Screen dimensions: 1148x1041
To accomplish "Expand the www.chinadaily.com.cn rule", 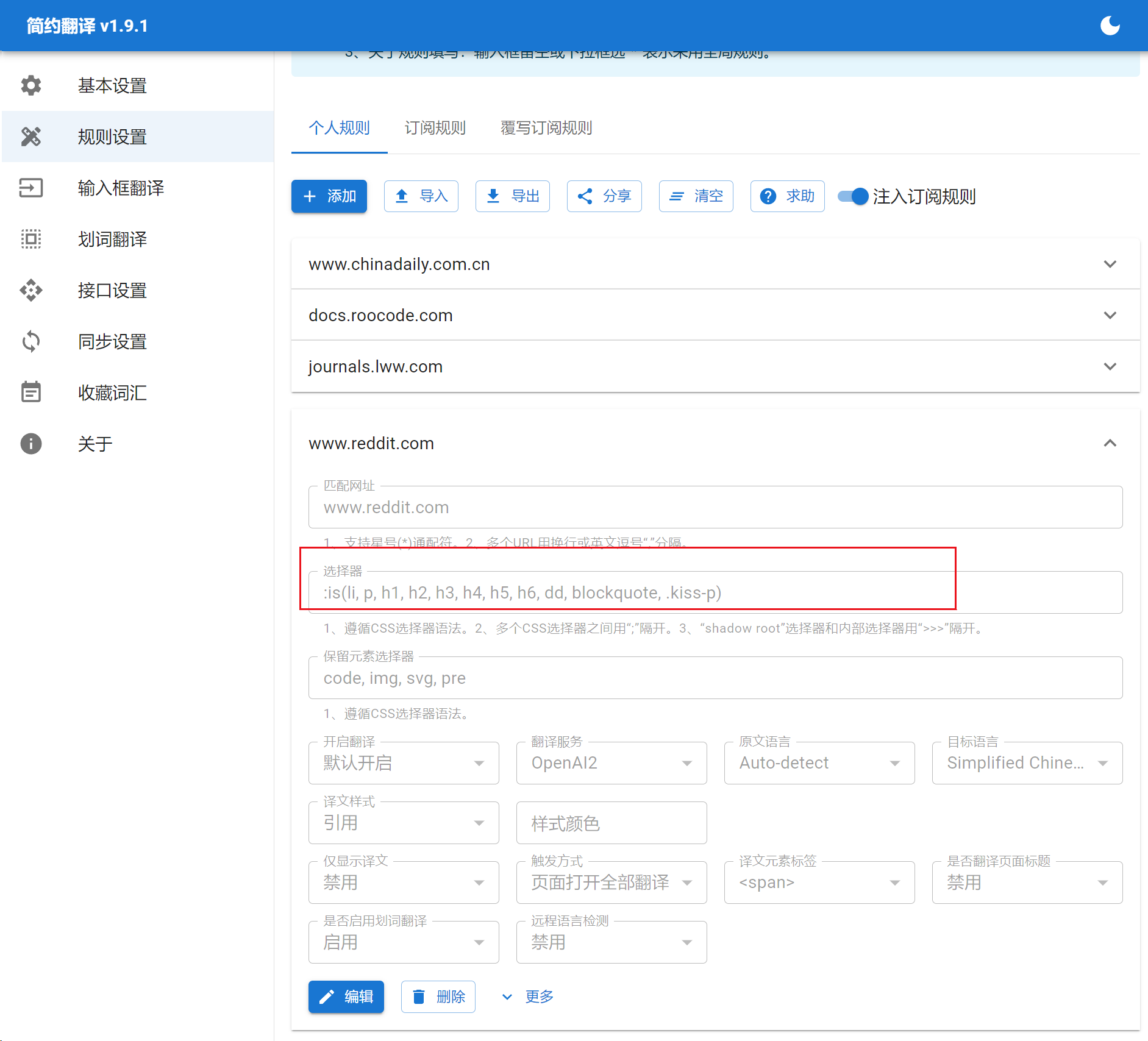I will coord(1110,264).
